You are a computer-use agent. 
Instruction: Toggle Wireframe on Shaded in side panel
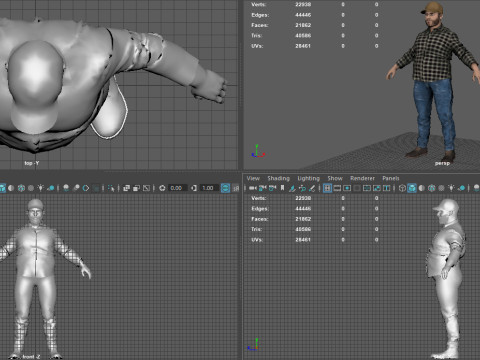point(432,188)
